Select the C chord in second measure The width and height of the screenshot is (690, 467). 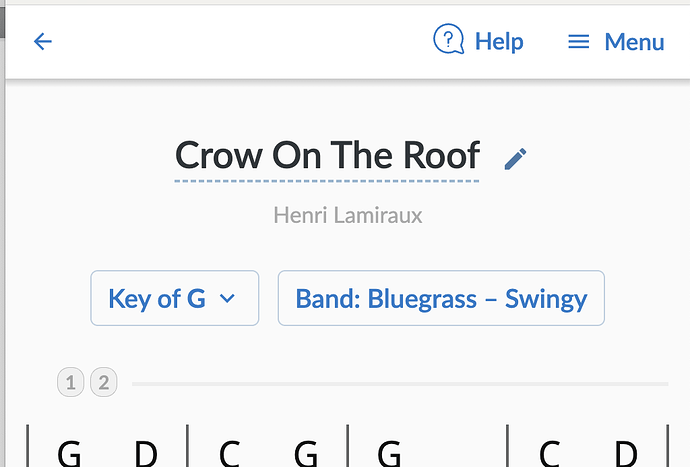pyautogui.click(x=229, y=453)
